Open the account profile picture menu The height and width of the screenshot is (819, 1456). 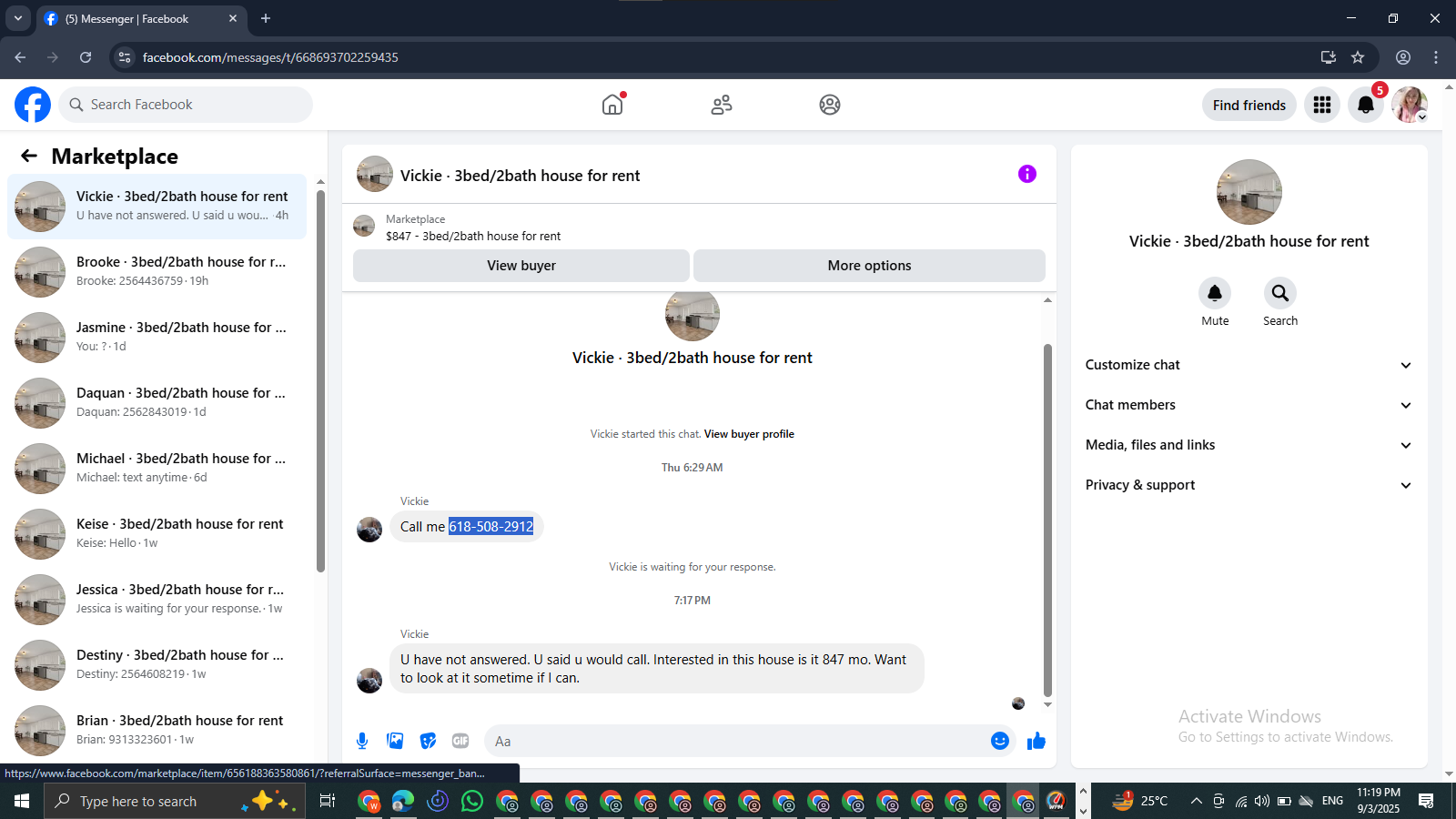tap(1410, 105)
